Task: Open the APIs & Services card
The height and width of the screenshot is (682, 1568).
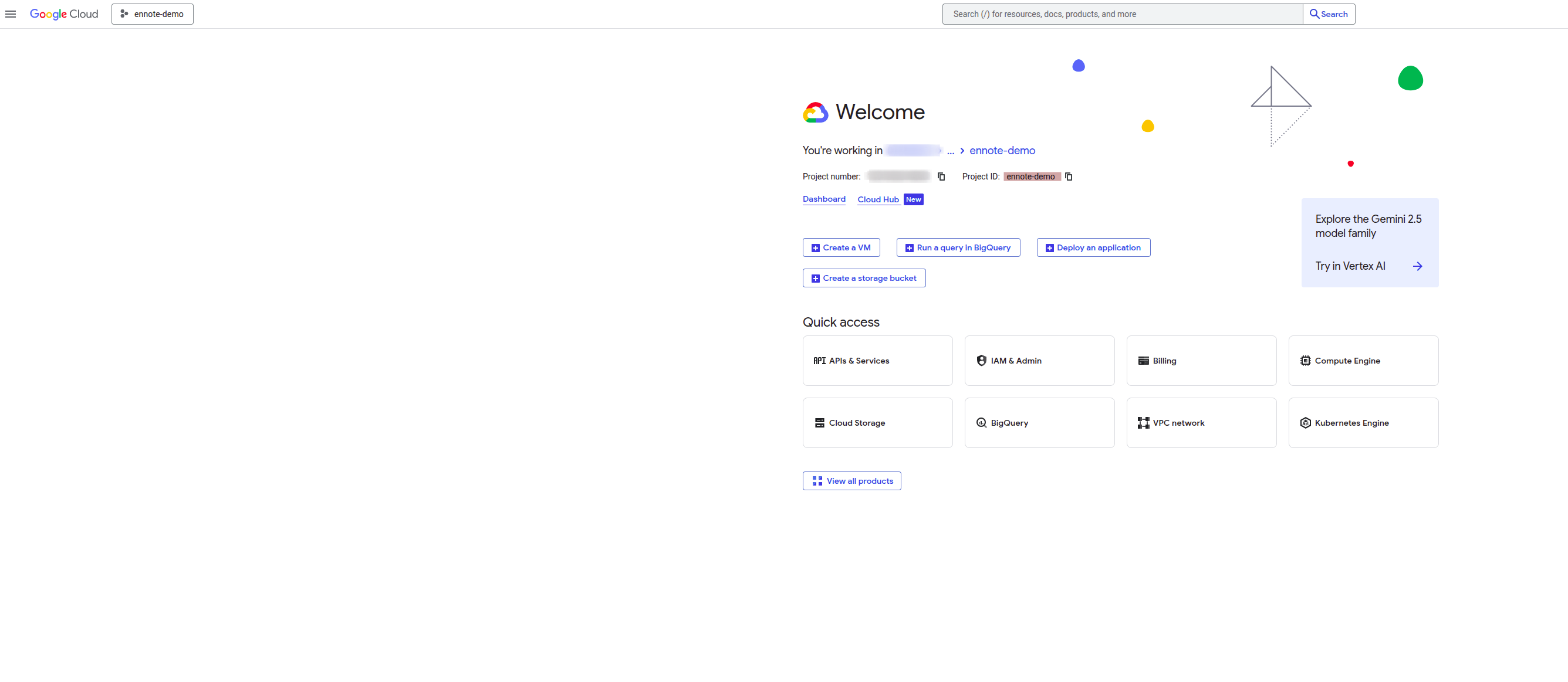Action: click(x=877, y=361)
